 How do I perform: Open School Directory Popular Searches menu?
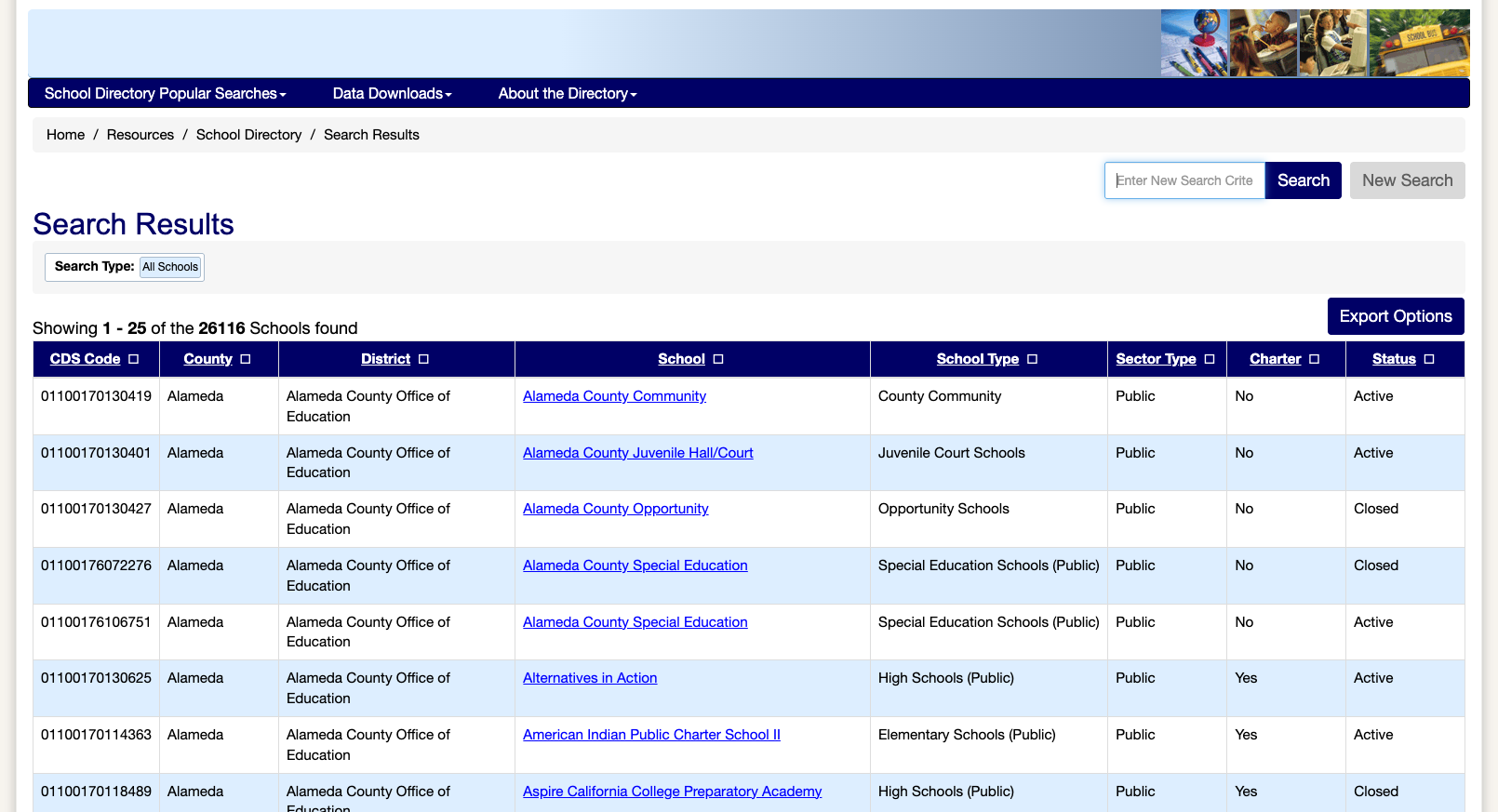point(165,94)
